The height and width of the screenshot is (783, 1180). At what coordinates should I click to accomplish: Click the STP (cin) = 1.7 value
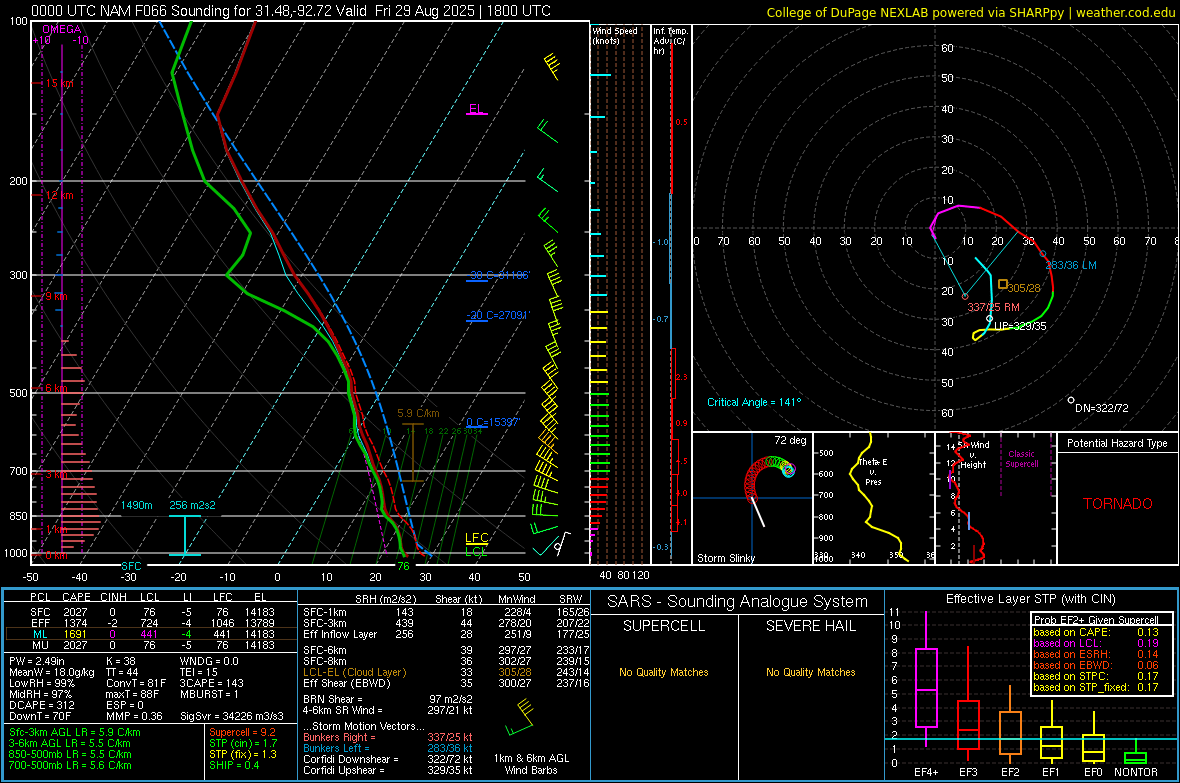[243, 743]
